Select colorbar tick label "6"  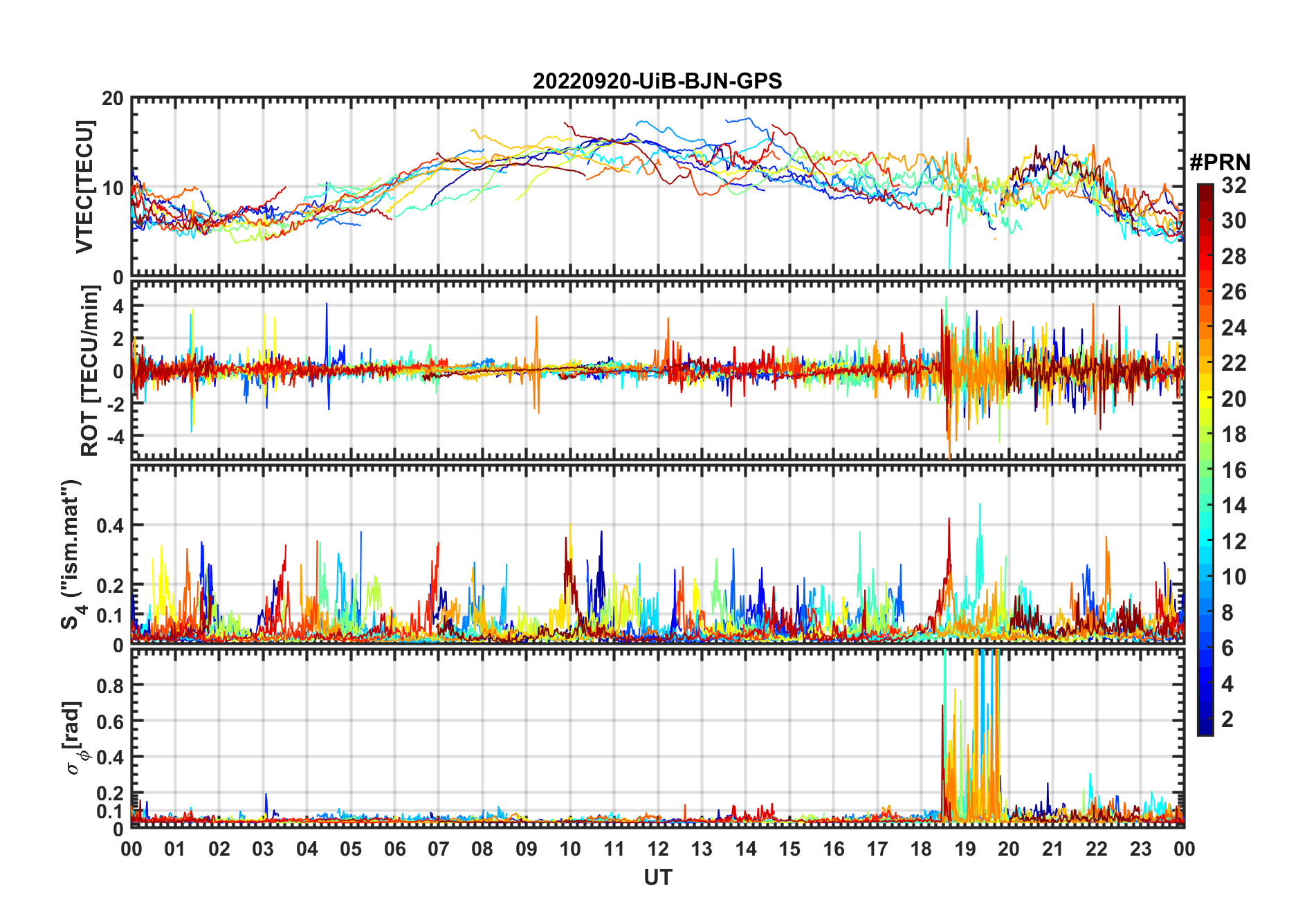pos(1227,648)
